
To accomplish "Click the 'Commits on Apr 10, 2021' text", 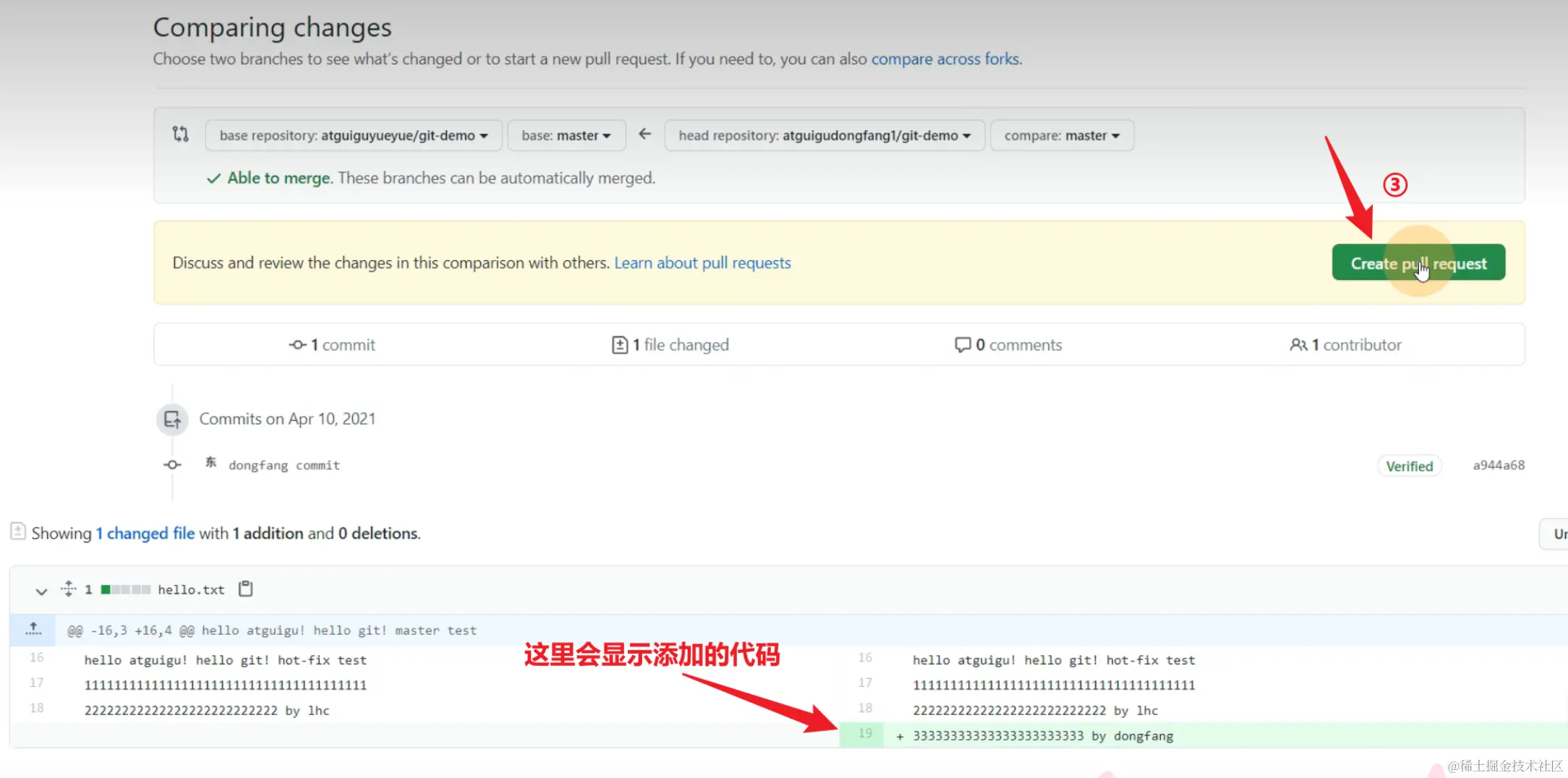I will (288, 419).
